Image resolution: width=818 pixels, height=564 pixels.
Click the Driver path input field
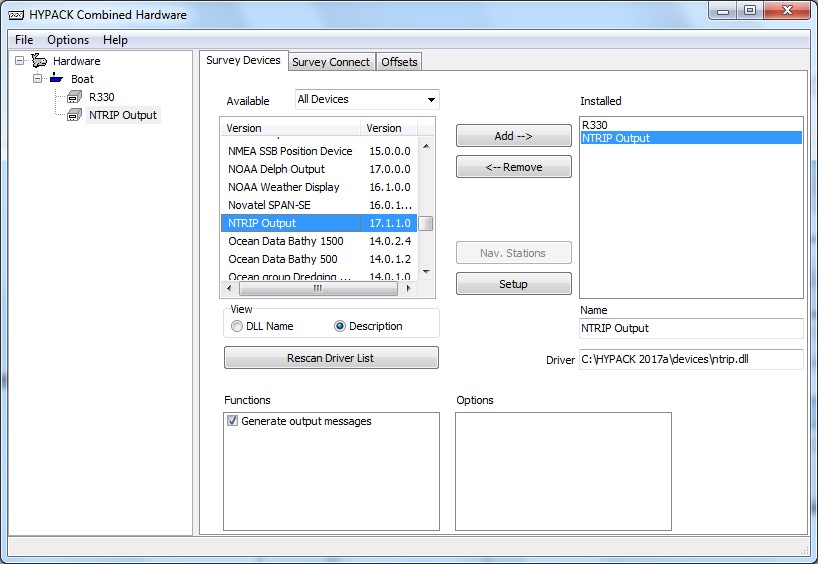tap(691, 359)
